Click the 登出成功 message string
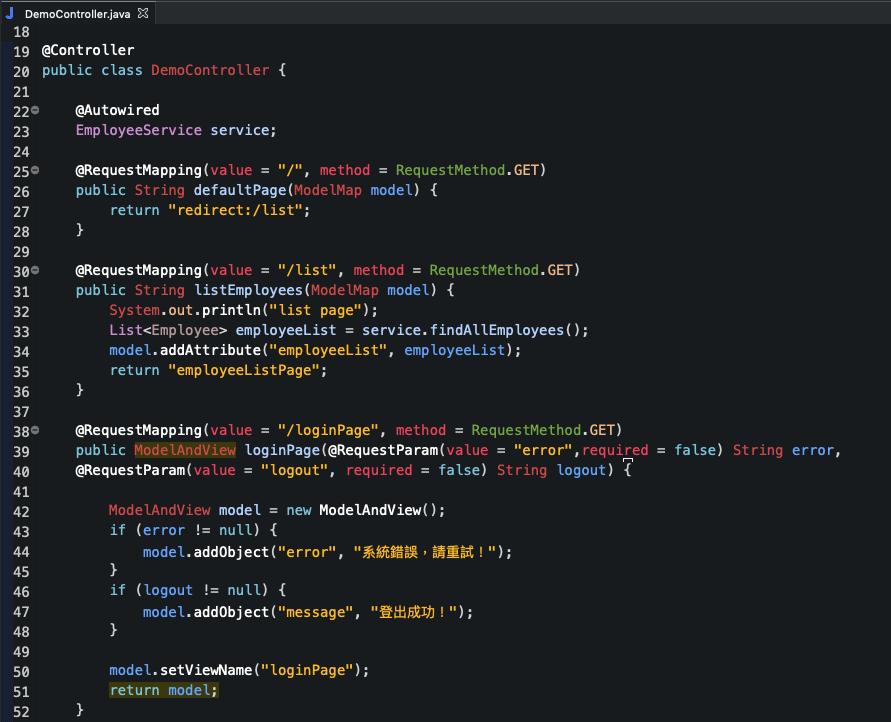Viewport: 891px width, 722px height. (414, 612)
